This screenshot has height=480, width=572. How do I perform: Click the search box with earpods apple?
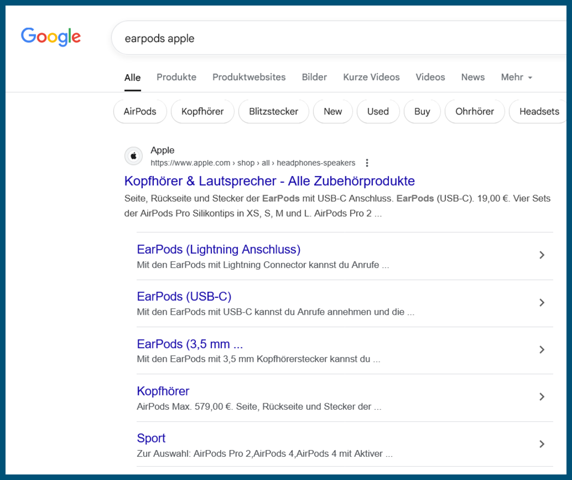pyautogui.click(x=339, y=38)
